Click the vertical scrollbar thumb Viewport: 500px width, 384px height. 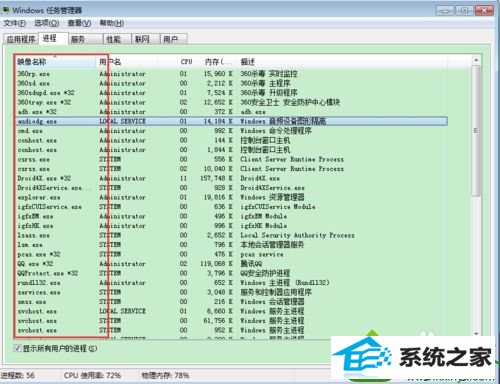pos(476,131)
